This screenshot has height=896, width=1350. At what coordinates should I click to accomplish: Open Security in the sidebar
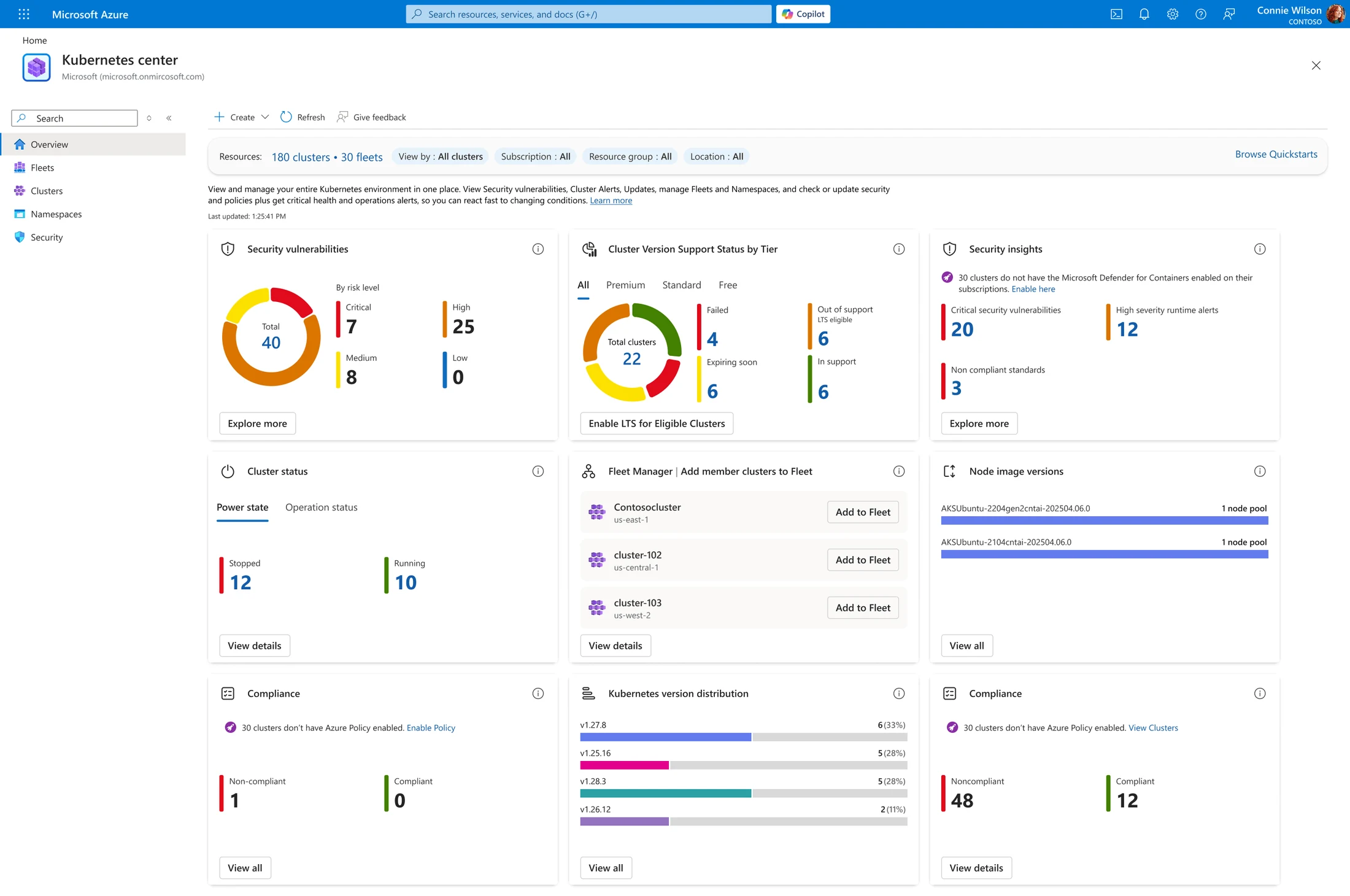click(93, 238)
